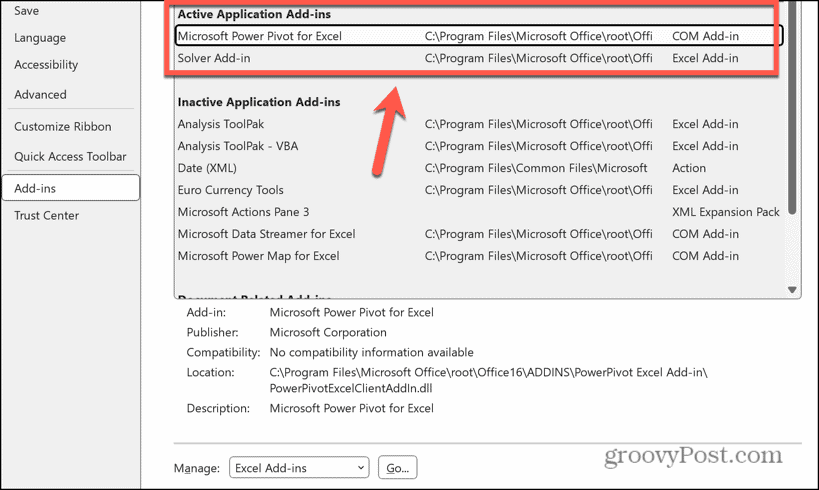Click the add-ins list scrollbar thumb
The height and width of the screenshot is (490, 819).
tap(792, 107)
